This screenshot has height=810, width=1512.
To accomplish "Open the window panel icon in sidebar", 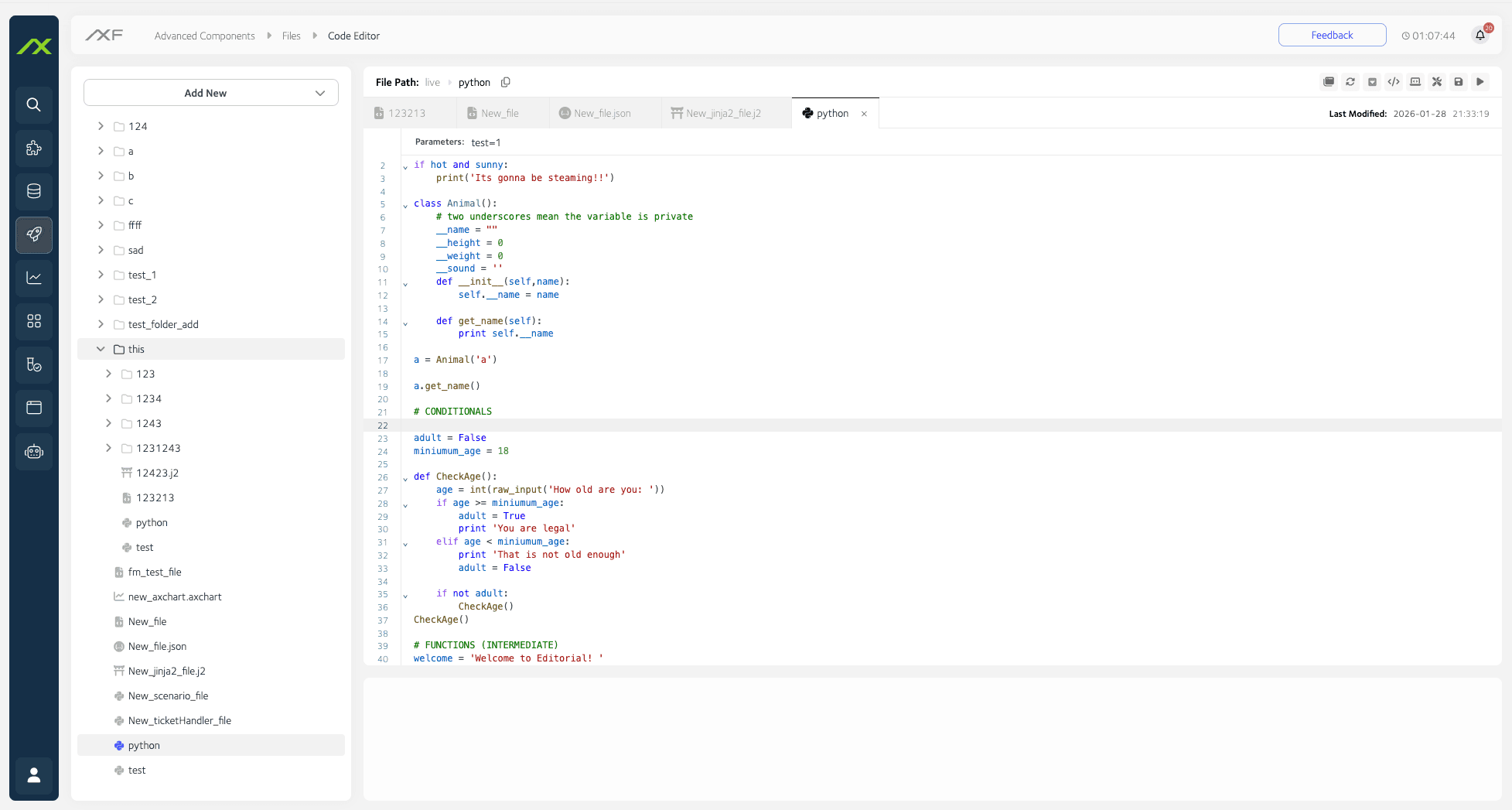I will tap(34, 408).
